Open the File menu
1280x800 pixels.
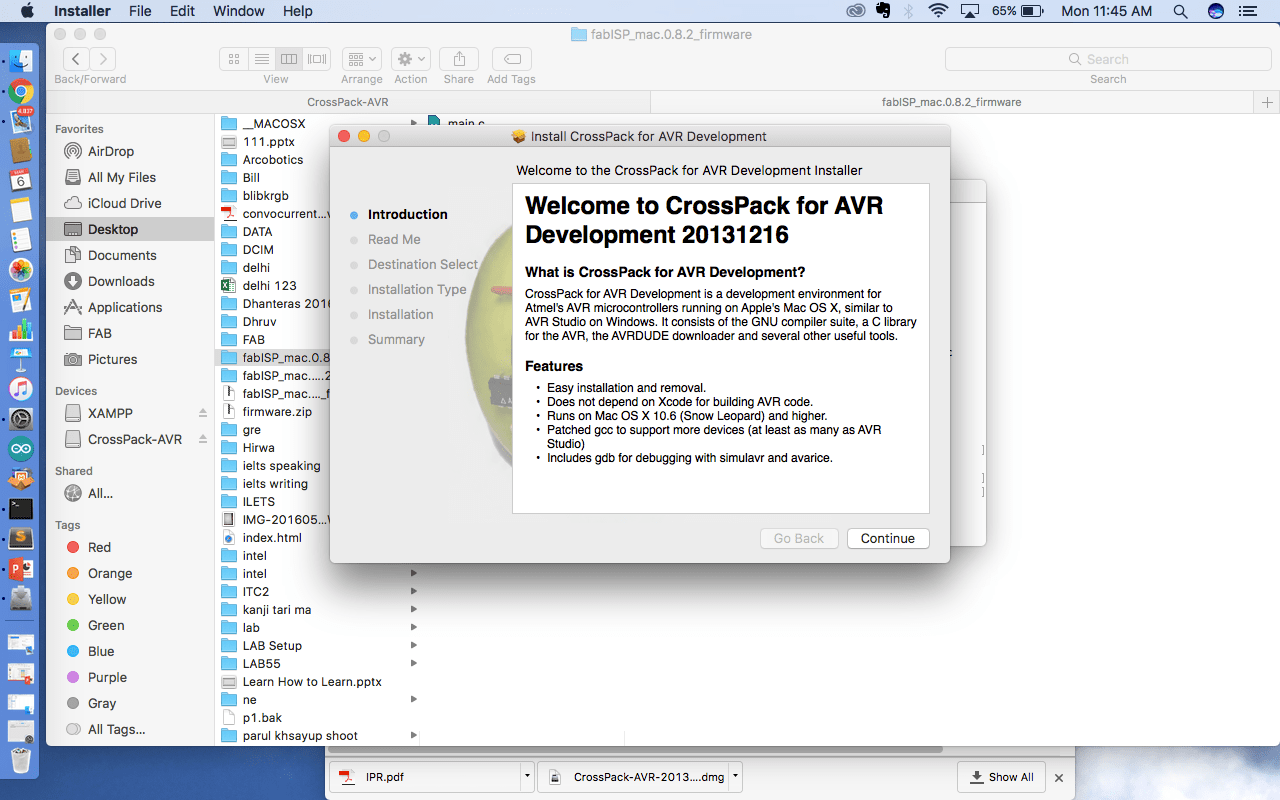pyautogui.click(x=140, y=11)
